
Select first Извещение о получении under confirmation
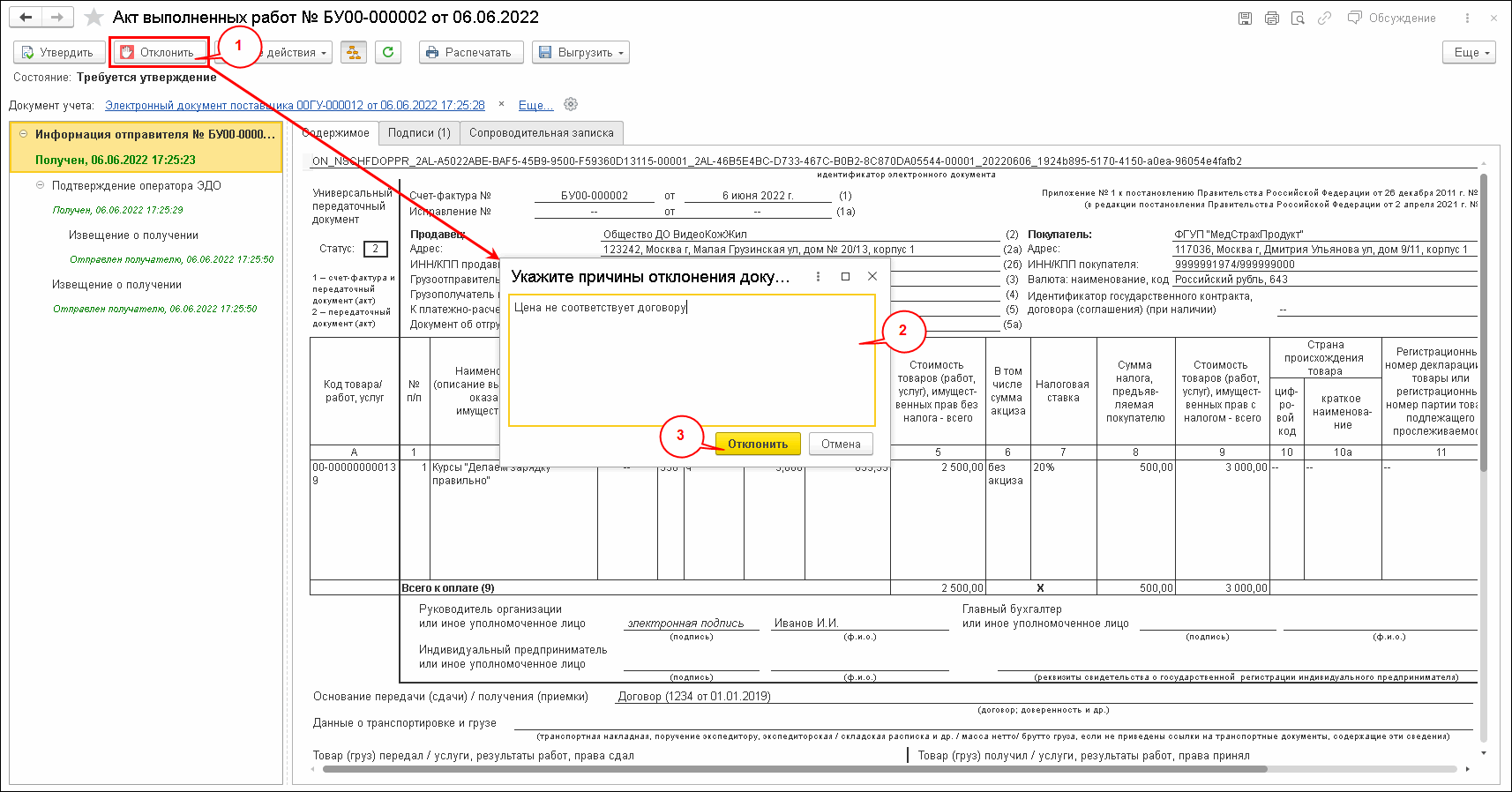click(133, 235)
